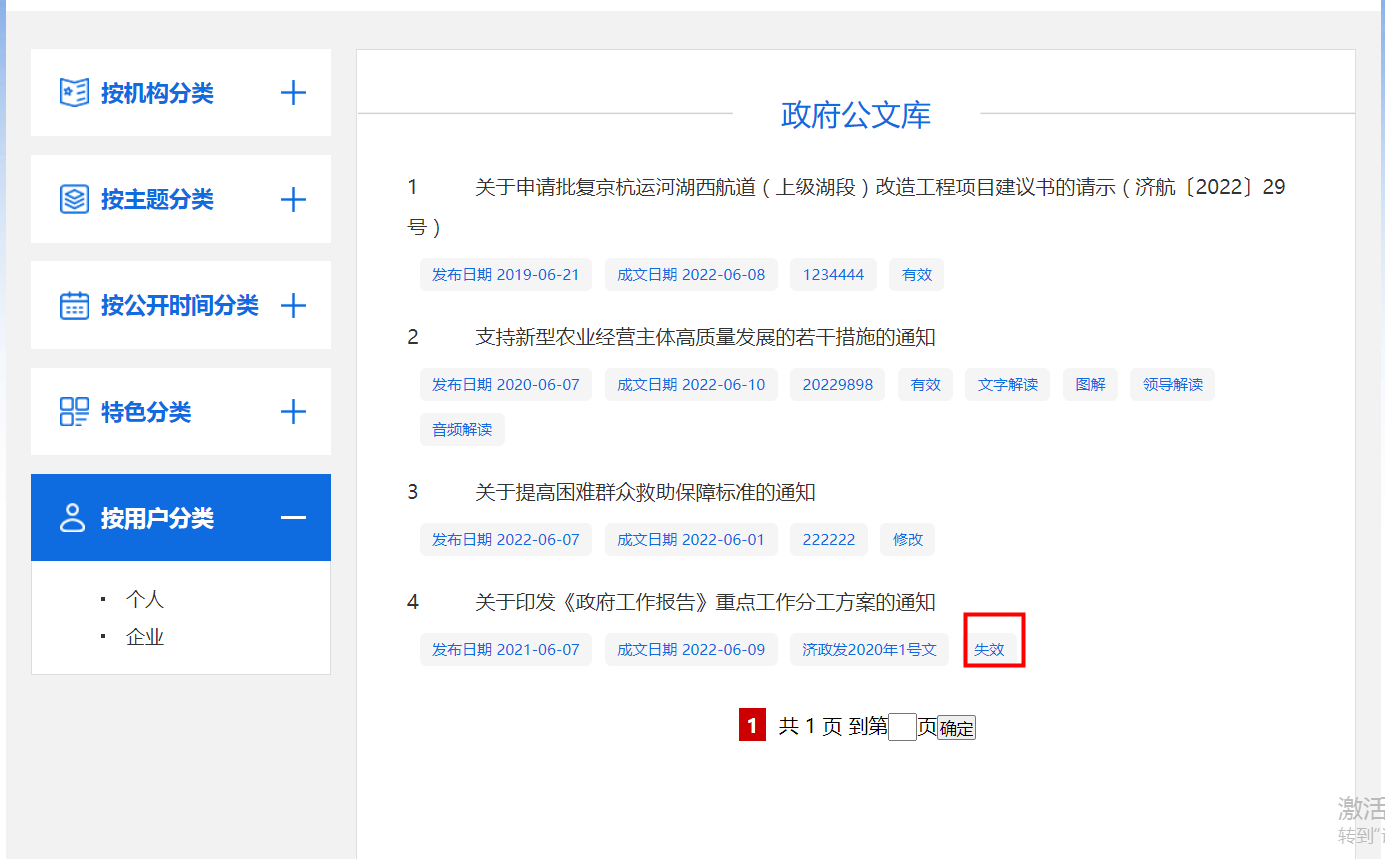Expand 按公开时间分类 with plus sign
Viewport: 1385px width, 859px height.
click(x=293, y=305)
